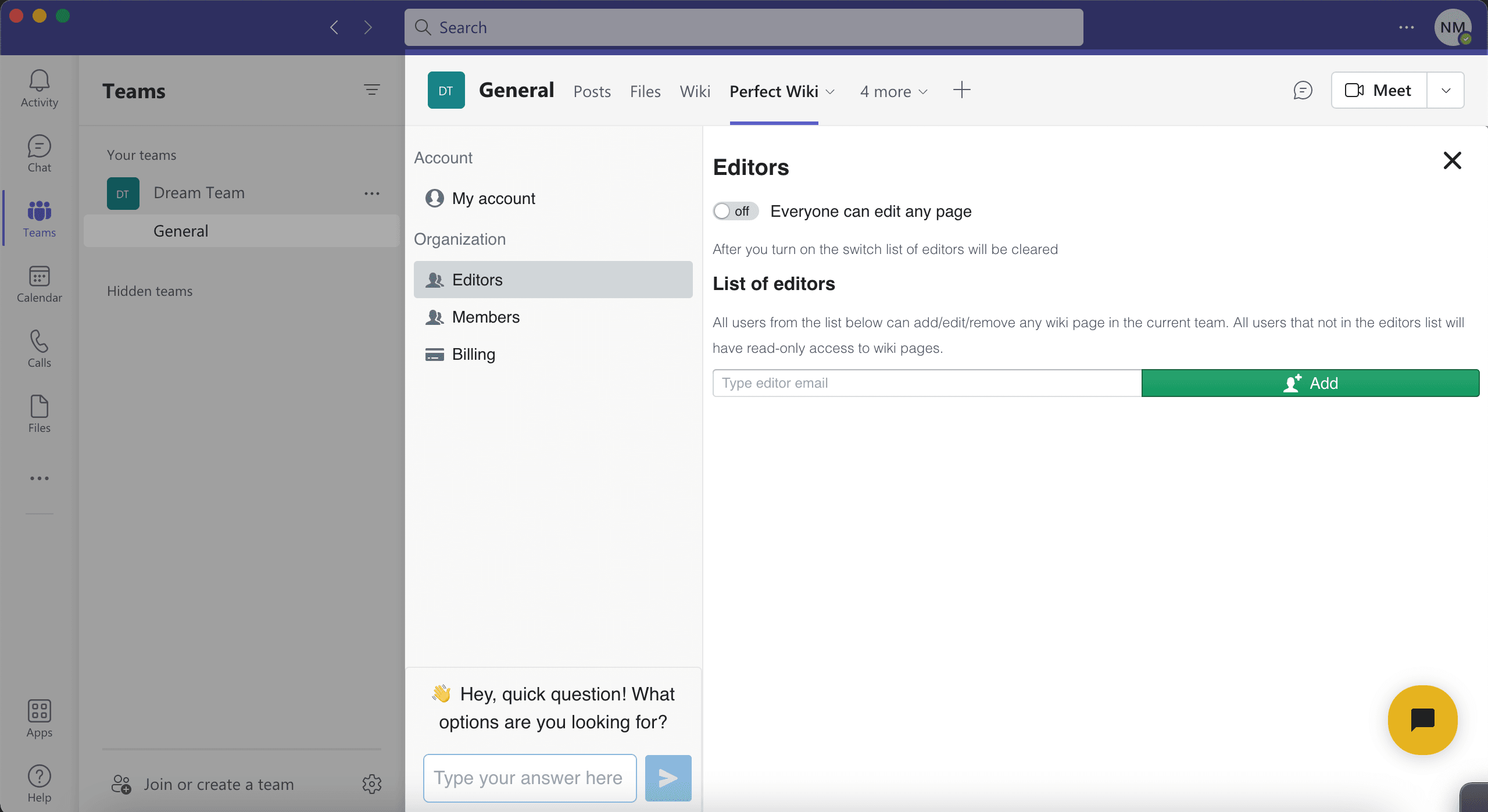Open My account settings

click(x=553, y=198)
